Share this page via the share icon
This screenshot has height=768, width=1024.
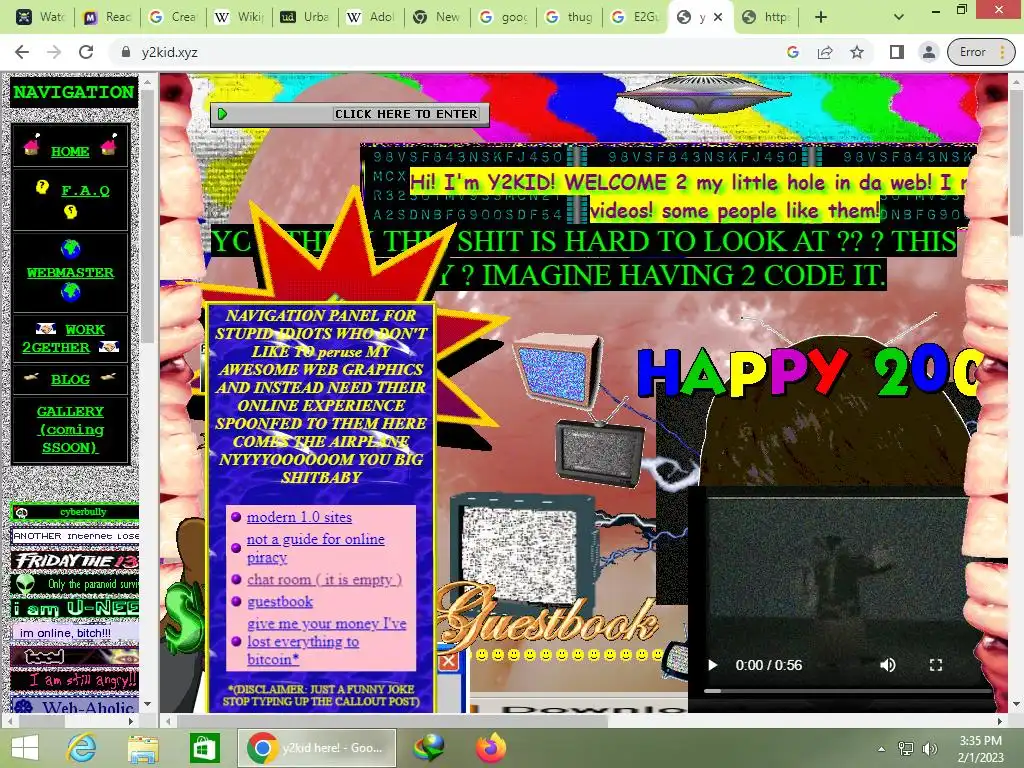pos(825,52)
